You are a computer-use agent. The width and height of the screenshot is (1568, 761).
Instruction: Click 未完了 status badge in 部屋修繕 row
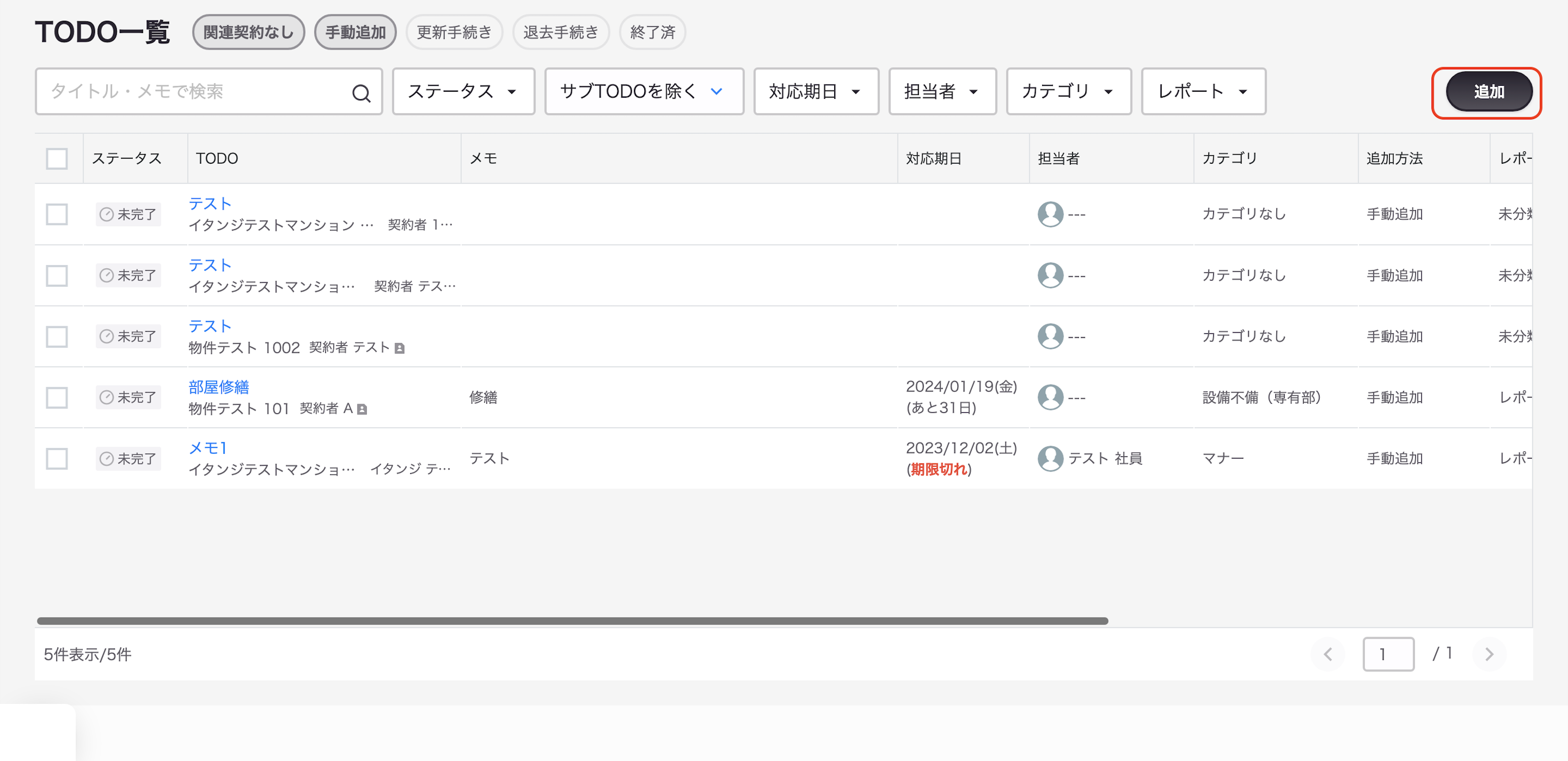pos(128,397)
